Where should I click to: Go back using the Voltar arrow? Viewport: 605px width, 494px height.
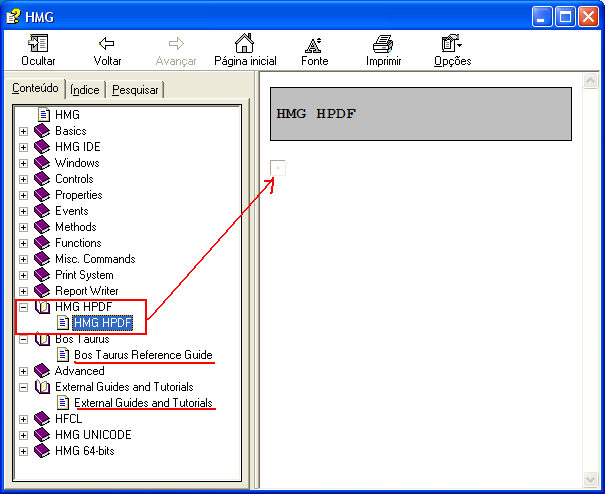tap(107, 45)
